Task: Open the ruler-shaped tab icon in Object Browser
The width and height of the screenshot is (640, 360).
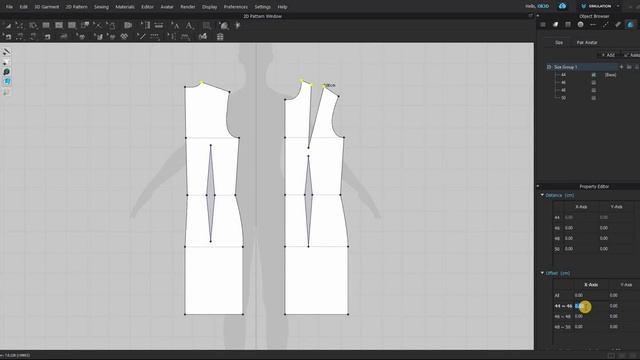Action: 618,24
